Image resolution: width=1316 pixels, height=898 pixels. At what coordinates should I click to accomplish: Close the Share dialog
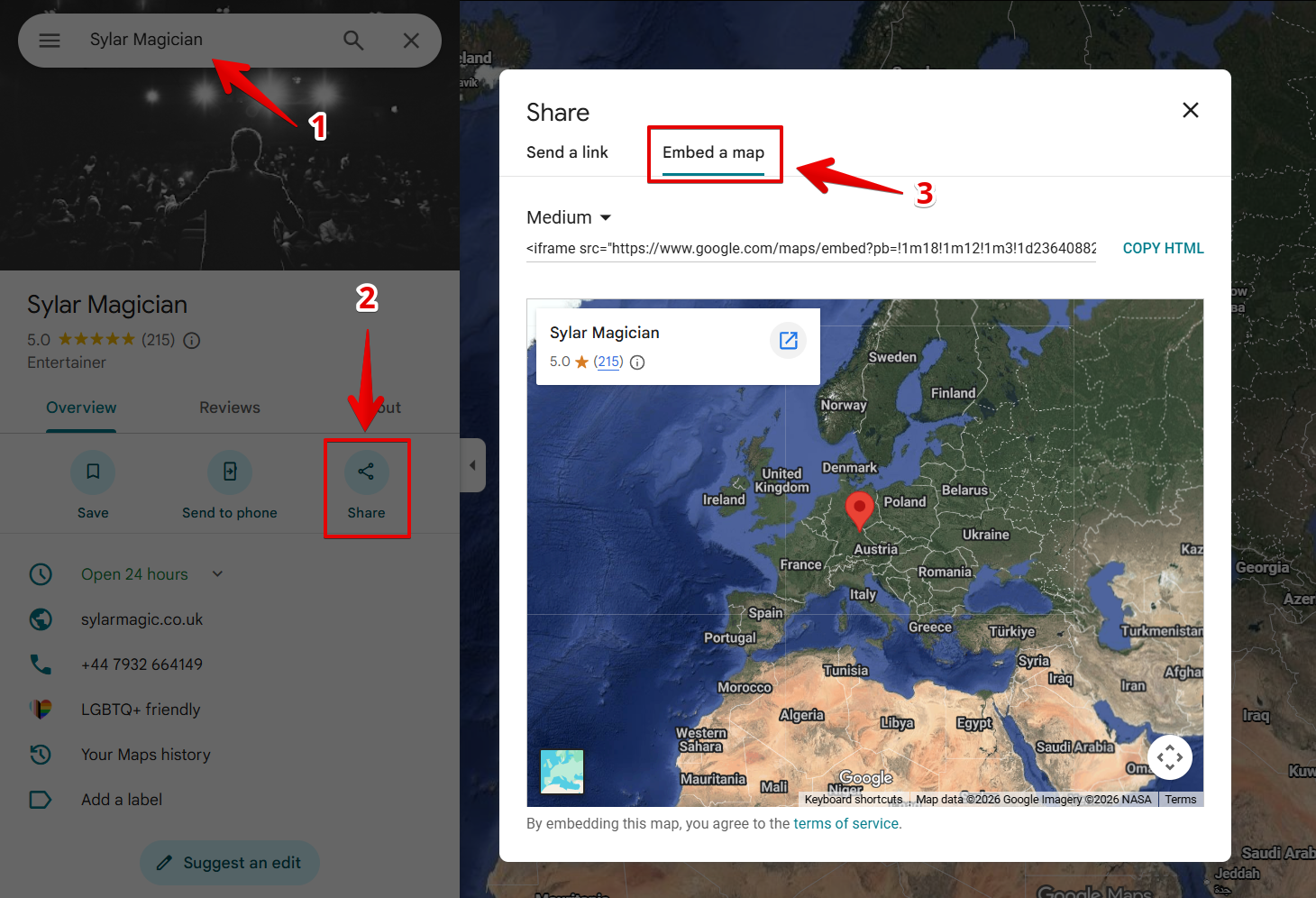click(x=1191, y=110)
